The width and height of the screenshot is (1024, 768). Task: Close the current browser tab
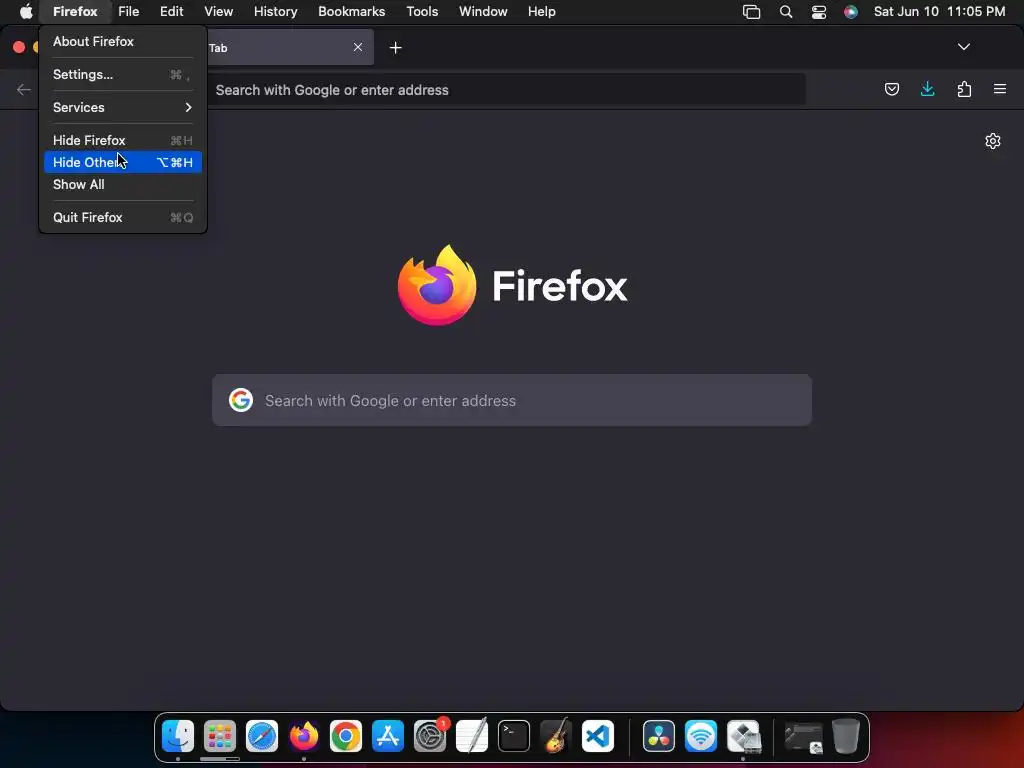click(x=358, y=47)
